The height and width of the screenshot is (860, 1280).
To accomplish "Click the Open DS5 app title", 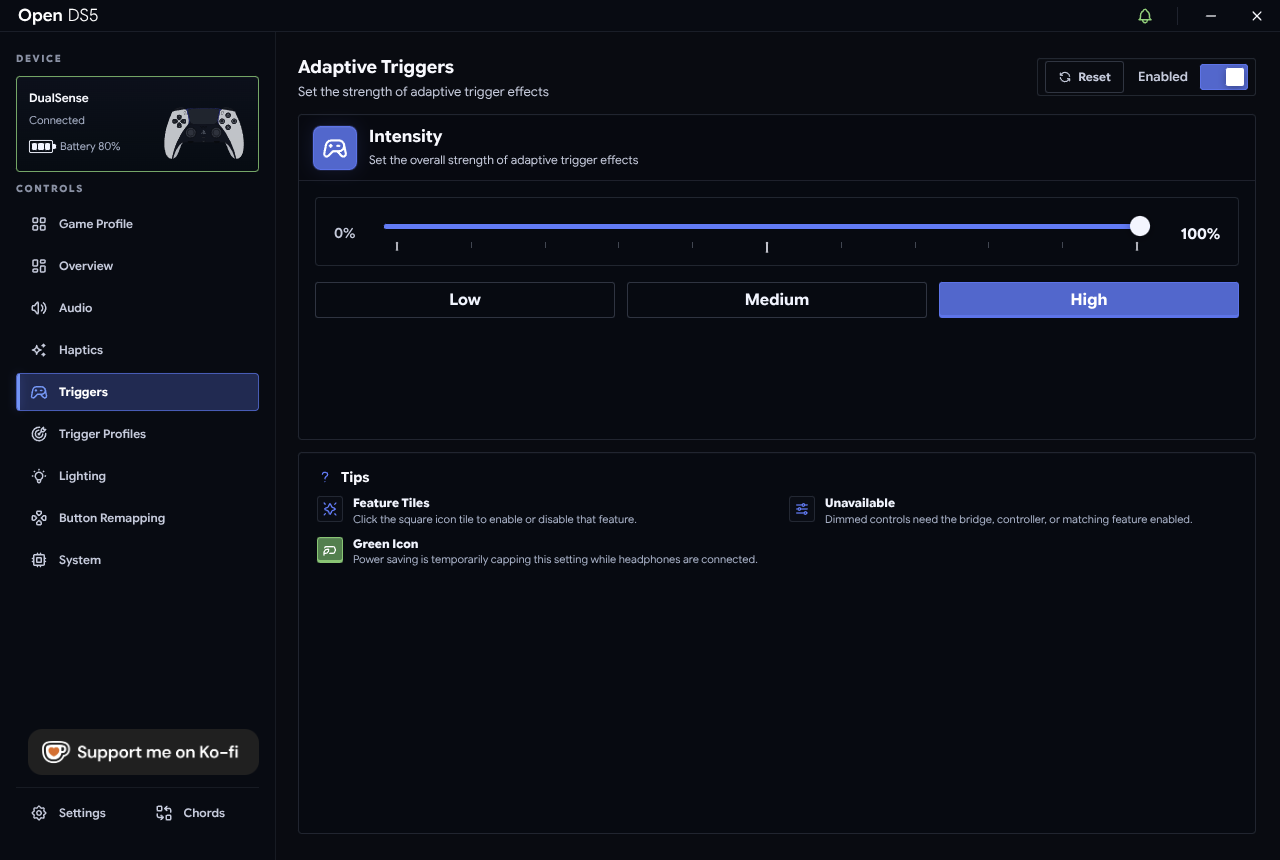I will pyautogui.click(x=58, y=16).
